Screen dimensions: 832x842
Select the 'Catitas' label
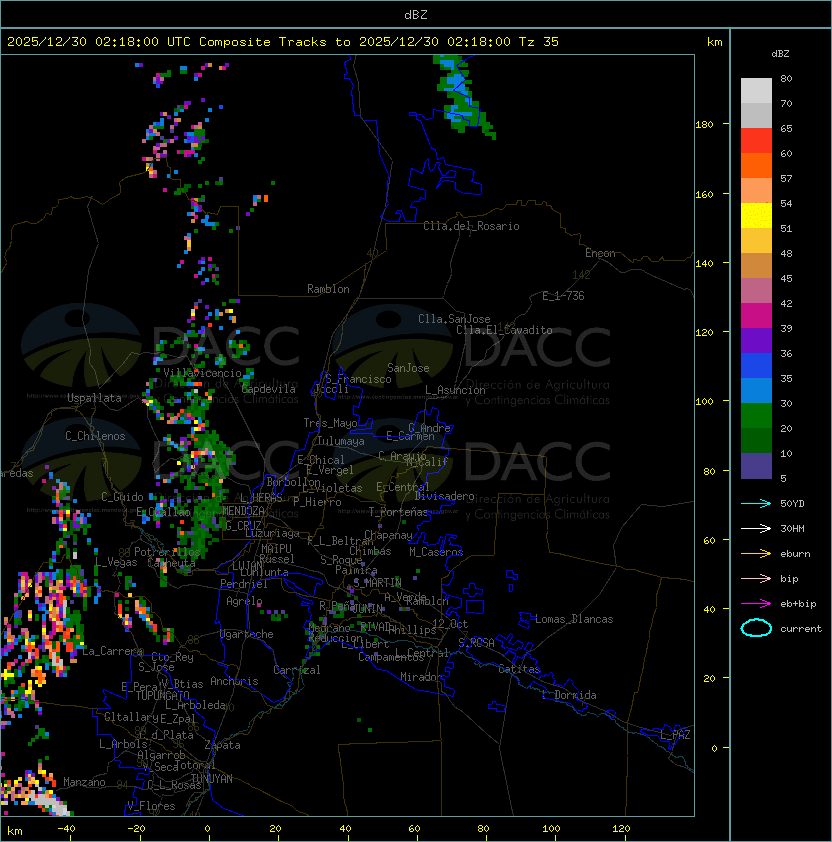point(519,669)
